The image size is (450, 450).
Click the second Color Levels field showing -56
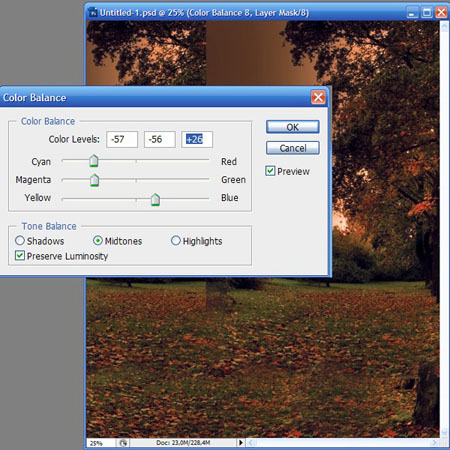pyautogui.click(x=160, y=139)
